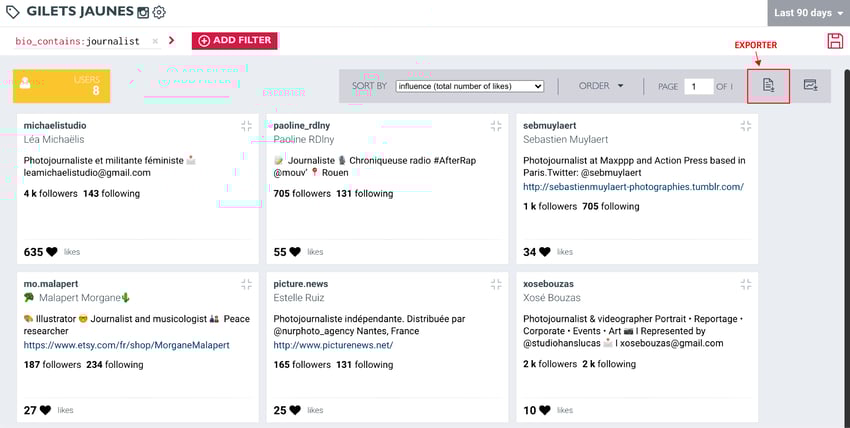Open the sebmuylaert username

[550, 125]
